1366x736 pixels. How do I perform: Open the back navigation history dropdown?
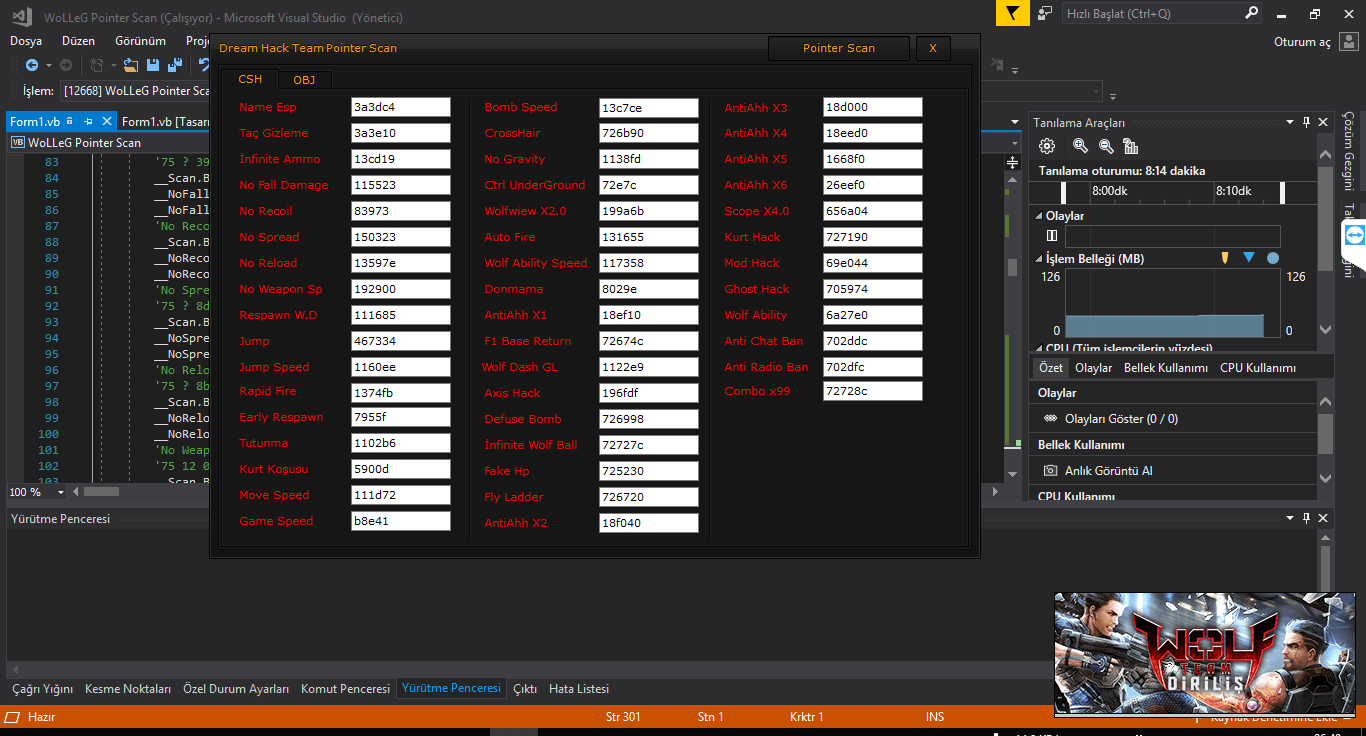[x=48, y=65]
